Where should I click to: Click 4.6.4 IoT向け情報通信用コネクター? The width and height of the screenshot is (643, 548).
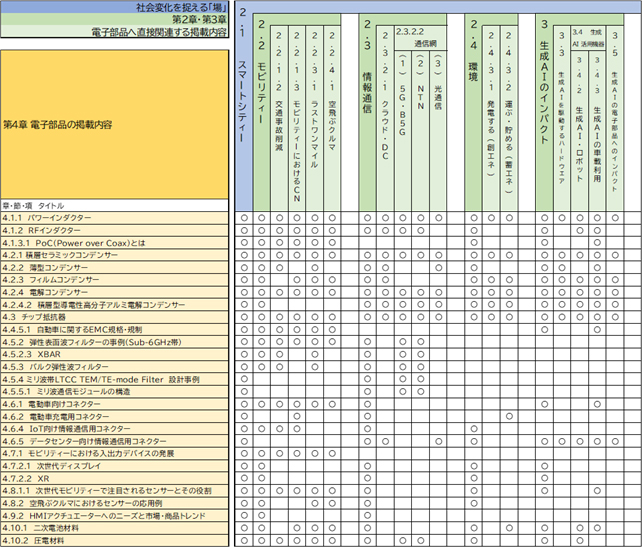pos(114,429)
